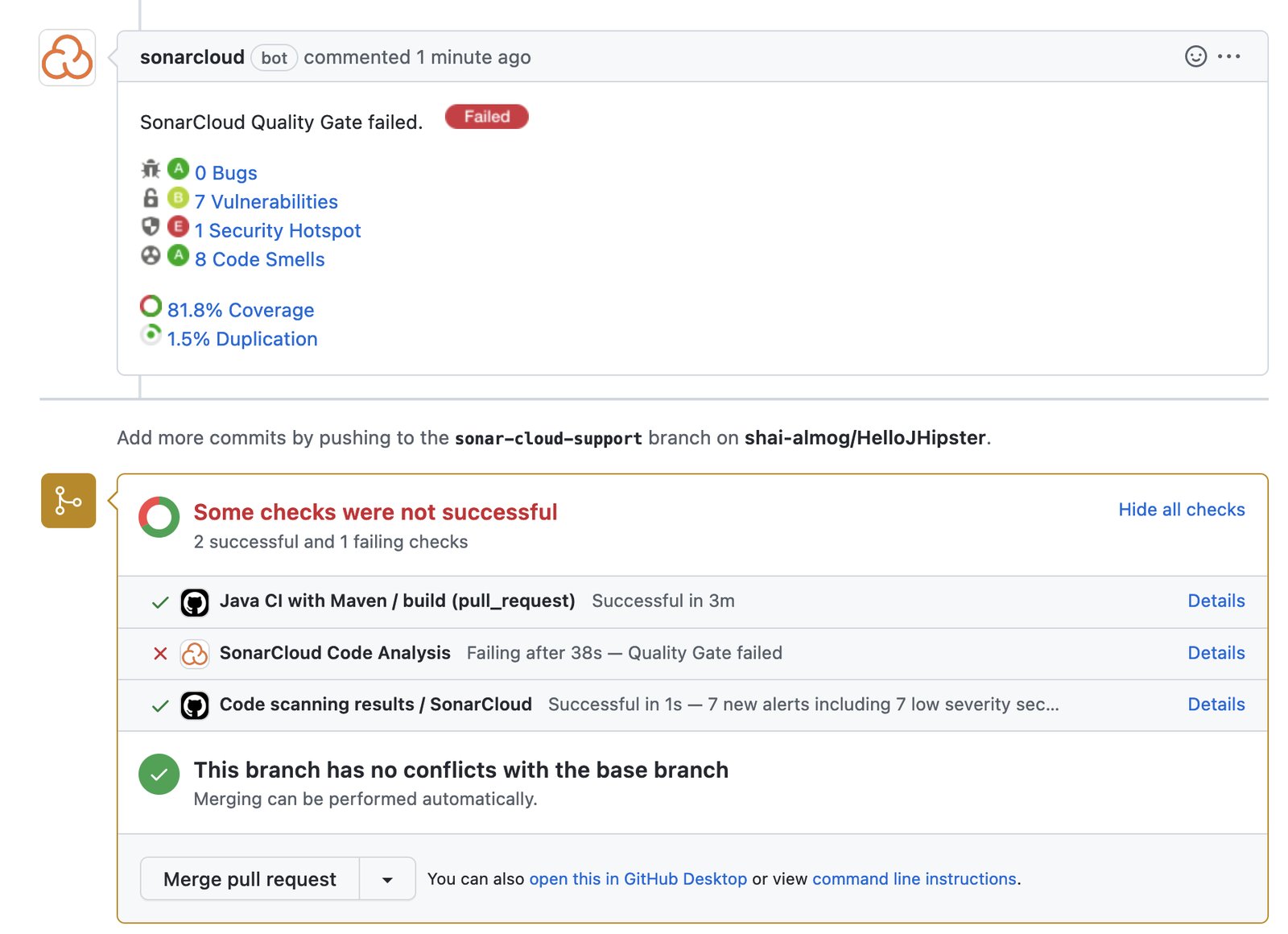Screen dimensions: 1288x934
Task: Open Details for SonarCloud Code Analysis
Action: (x=1216, y=653)
